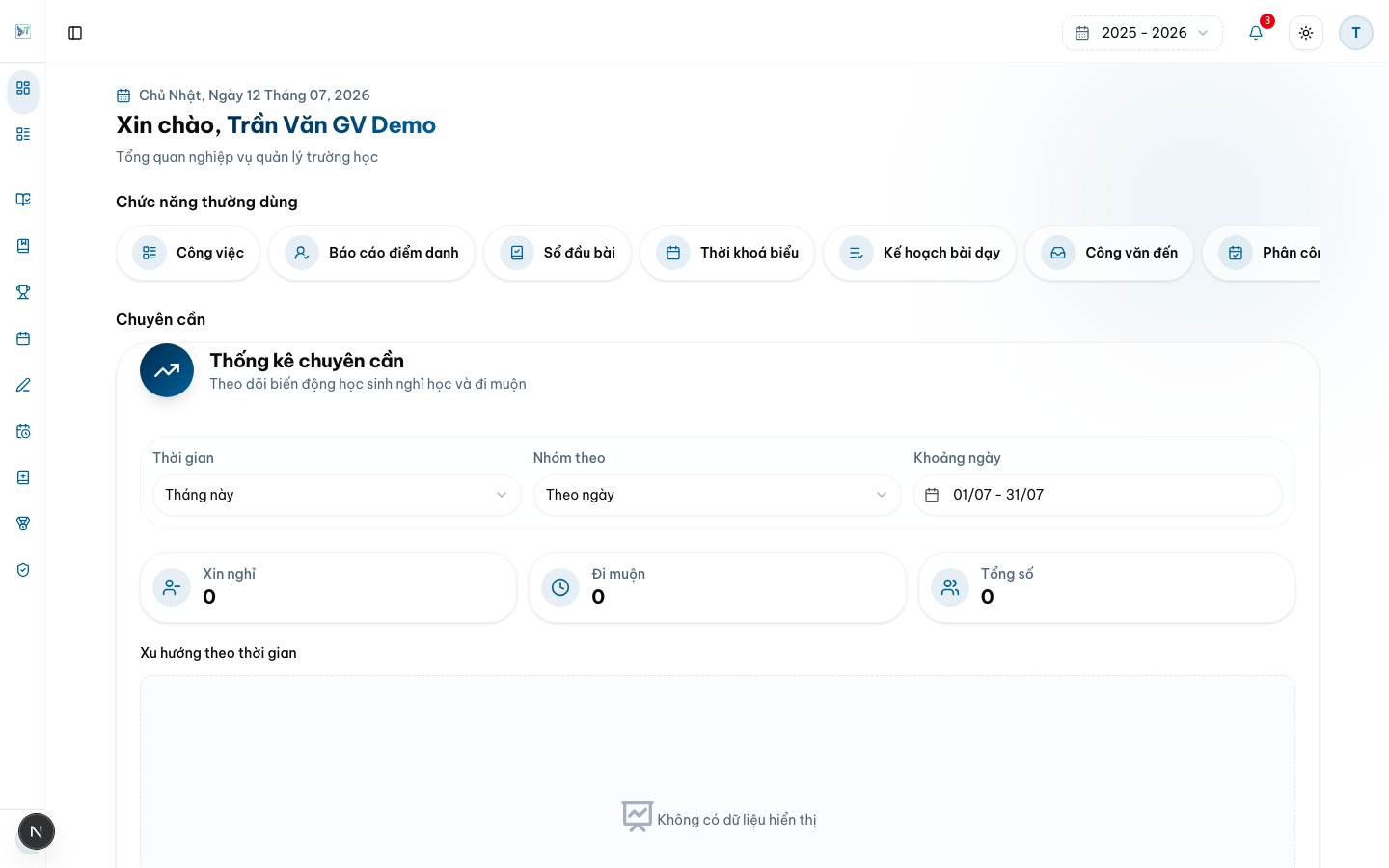
Task: Open the pen edit icon in sidebar
Action: [x=23, y=385]
